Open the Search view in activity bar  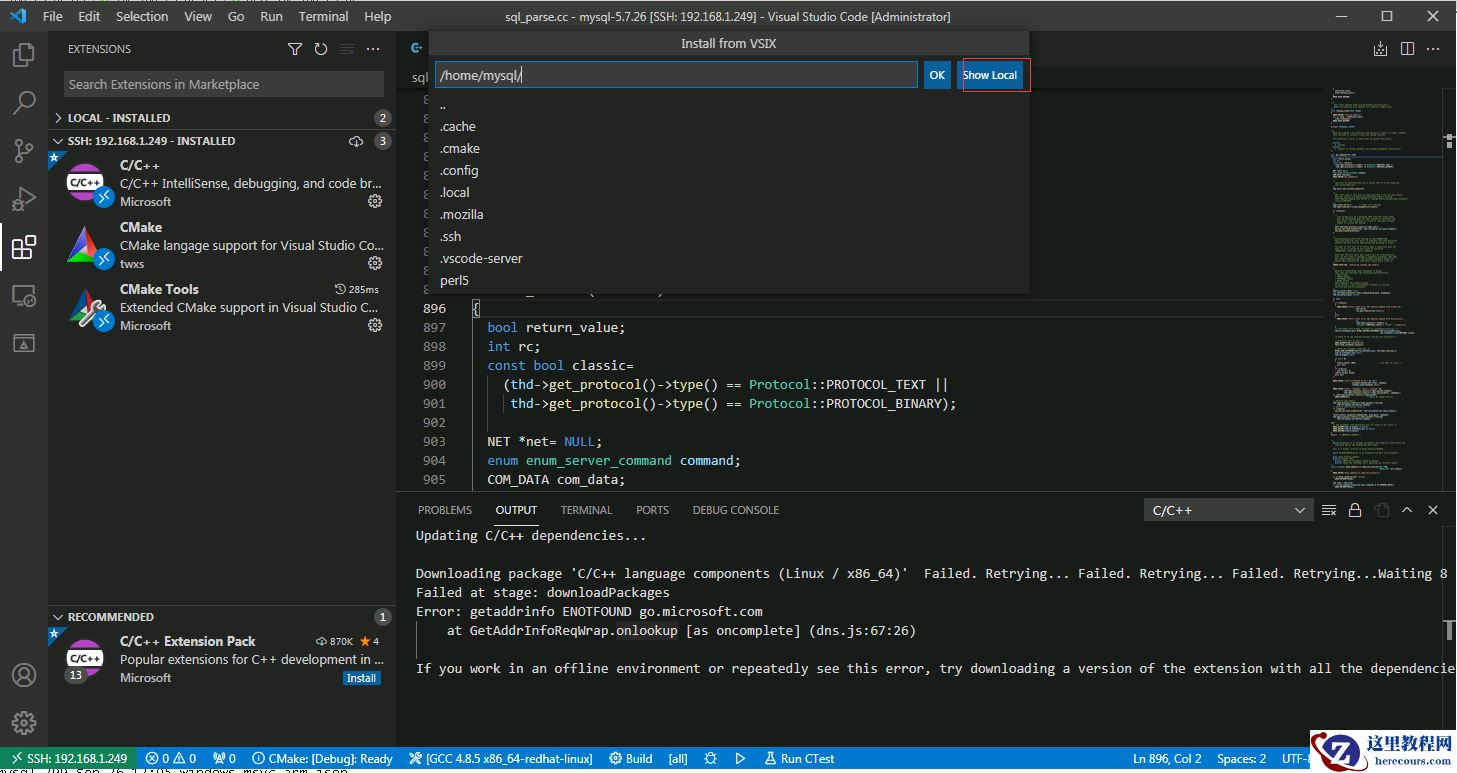point(23,103)
